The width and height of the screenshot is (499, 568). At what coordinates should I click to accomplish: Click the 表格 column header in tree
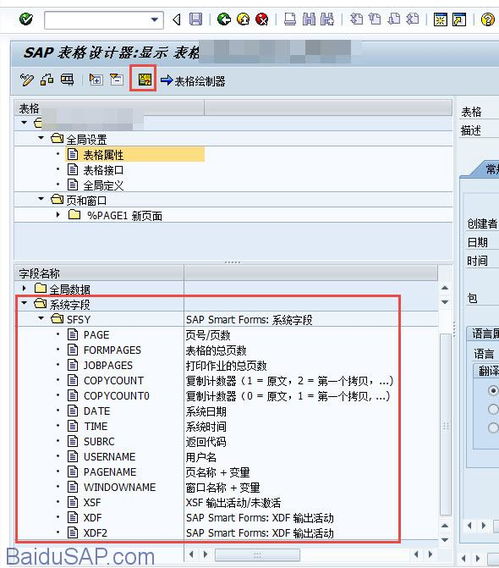point(109,108)
